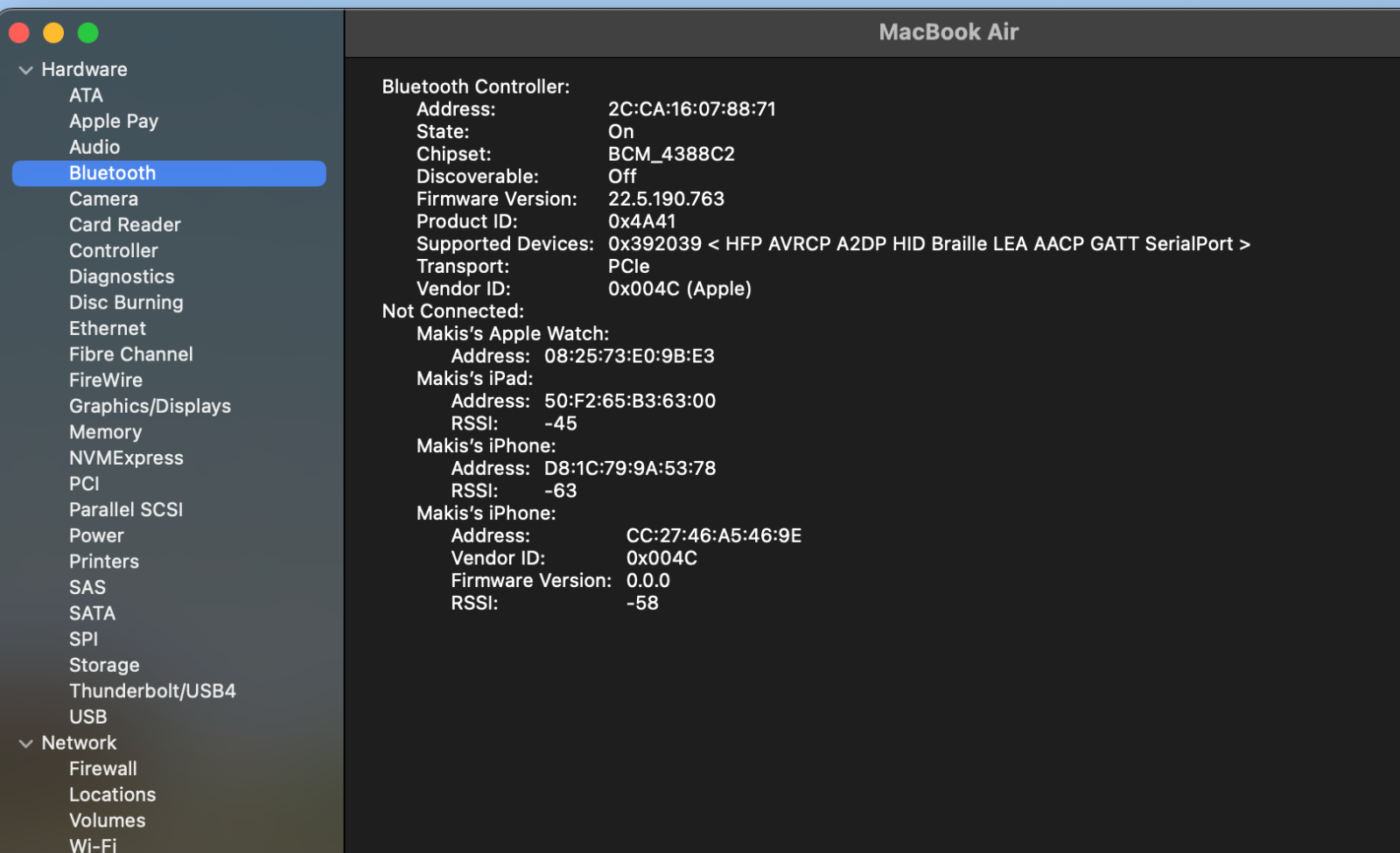Open the SATA entry
The height and width of the screenshot is (853, 1400).
point(92,613)
